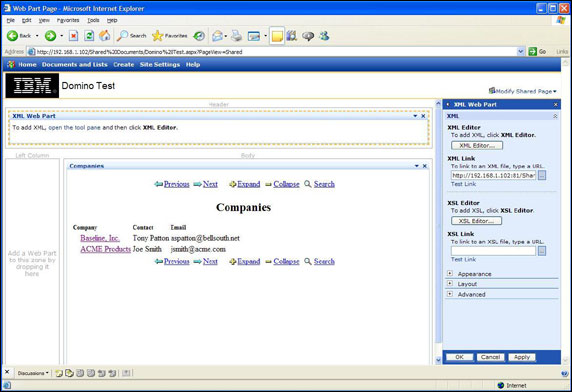Close the XML Web Part in the header

(423, 116)
